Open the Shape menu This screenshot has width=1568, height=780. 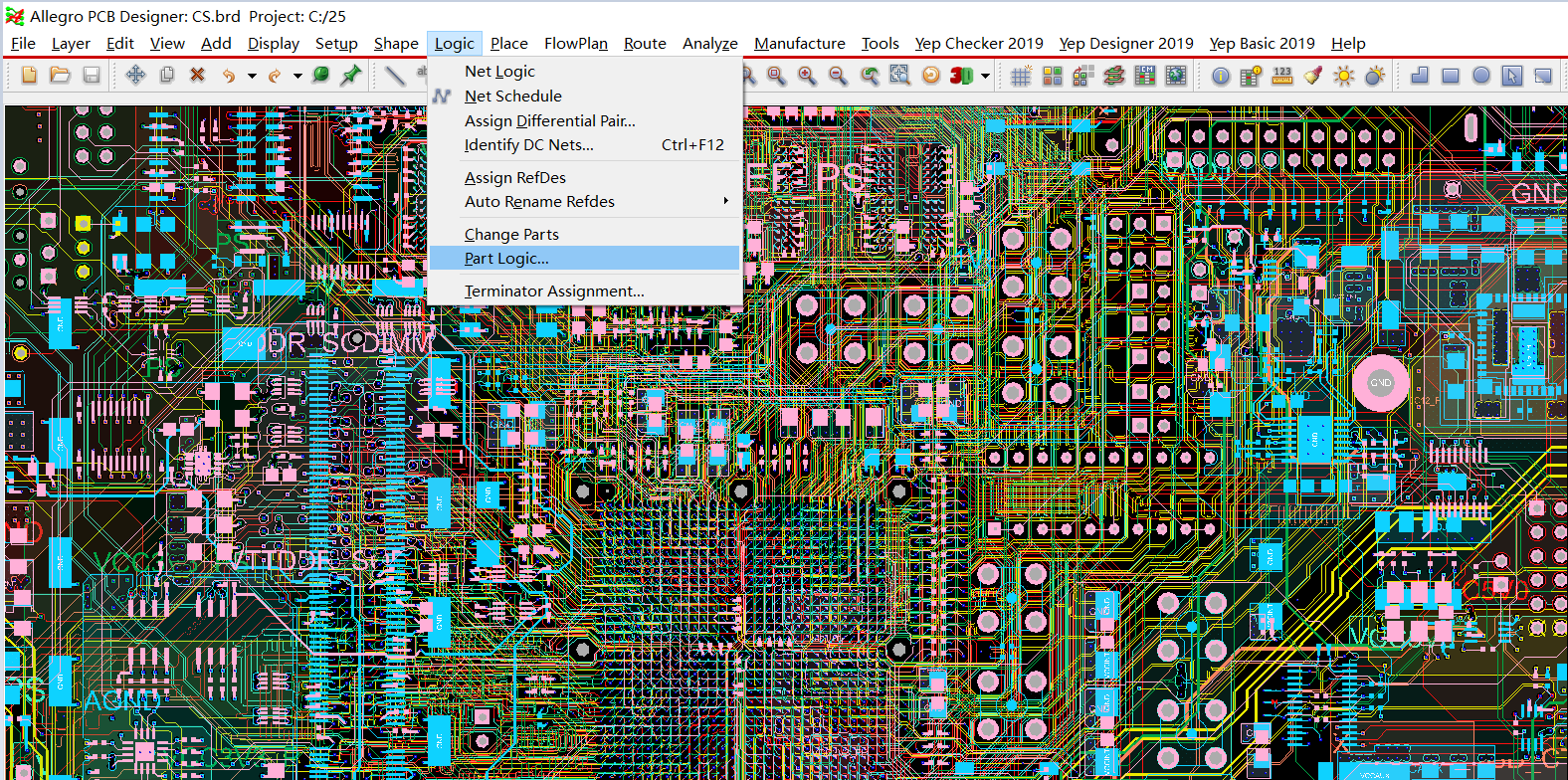(x=396, y=43)
